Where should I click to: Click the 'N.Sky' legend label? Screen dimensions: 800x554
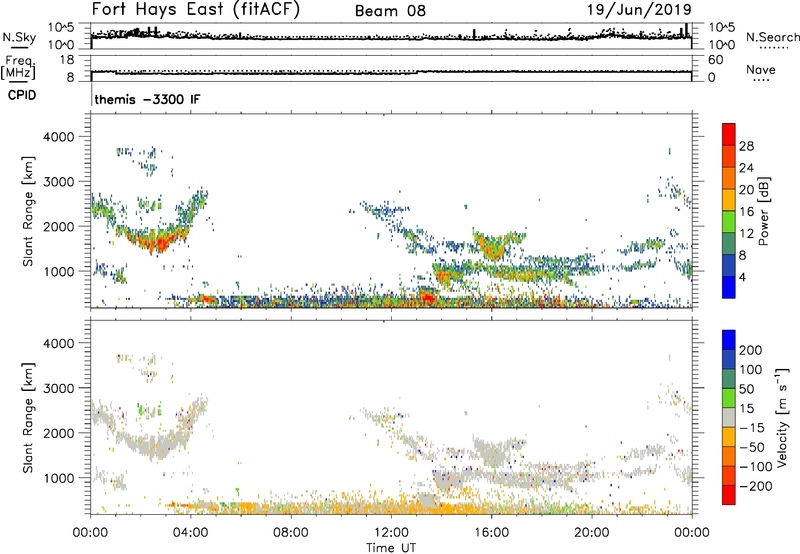tap(19, 37)
